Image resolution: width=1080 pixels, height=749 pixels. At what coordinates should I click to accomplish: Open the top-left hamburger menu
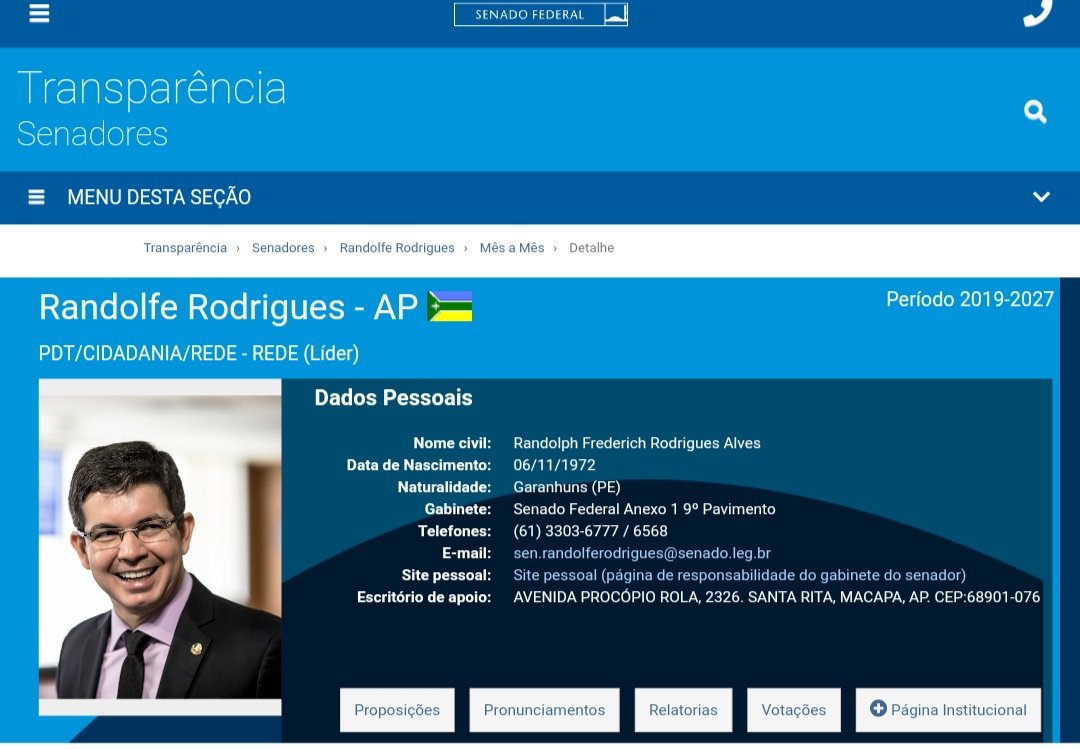click(x=39, y=13)
